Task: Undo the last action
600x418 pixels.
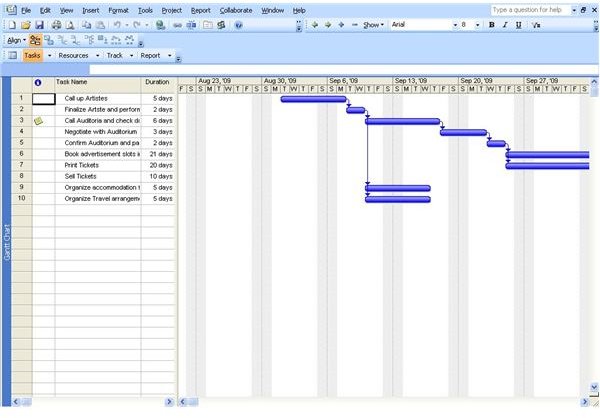Action: [117, 25]
